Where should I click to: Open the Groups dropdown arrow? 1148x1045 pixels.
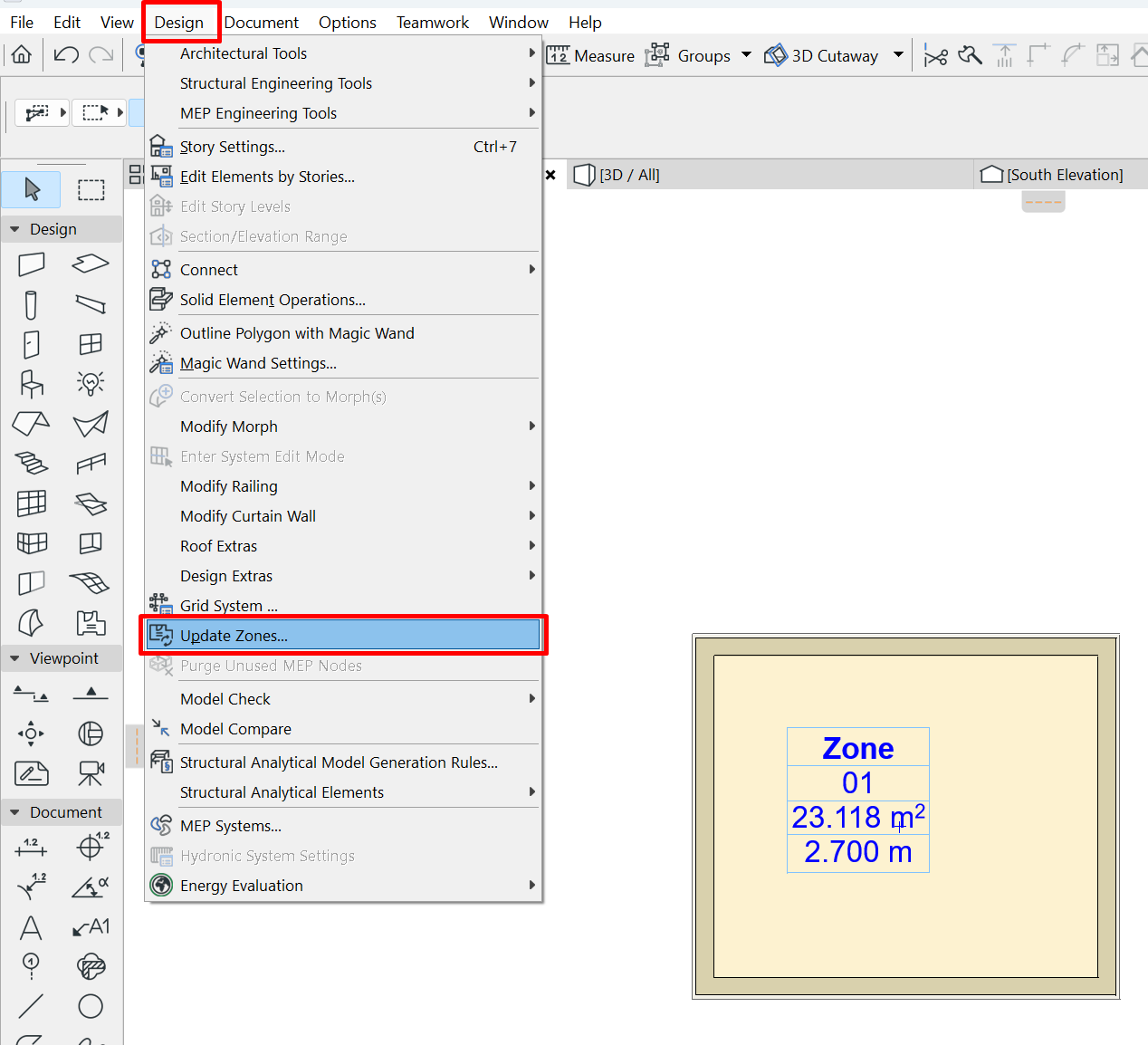tap(746, 55)
